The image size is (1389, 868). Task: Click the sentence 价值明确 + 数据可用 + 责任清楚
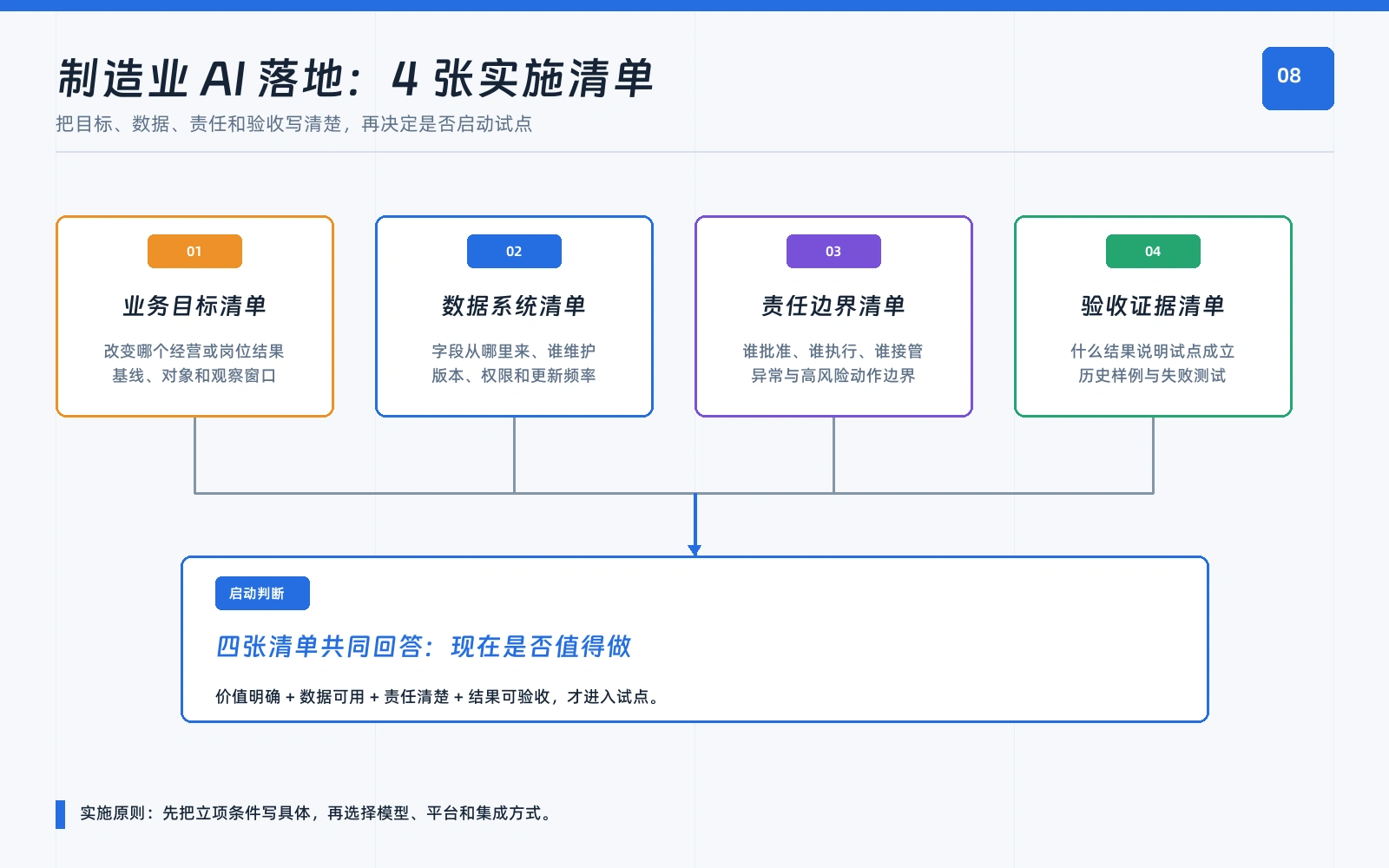click(x=332, y=697)
